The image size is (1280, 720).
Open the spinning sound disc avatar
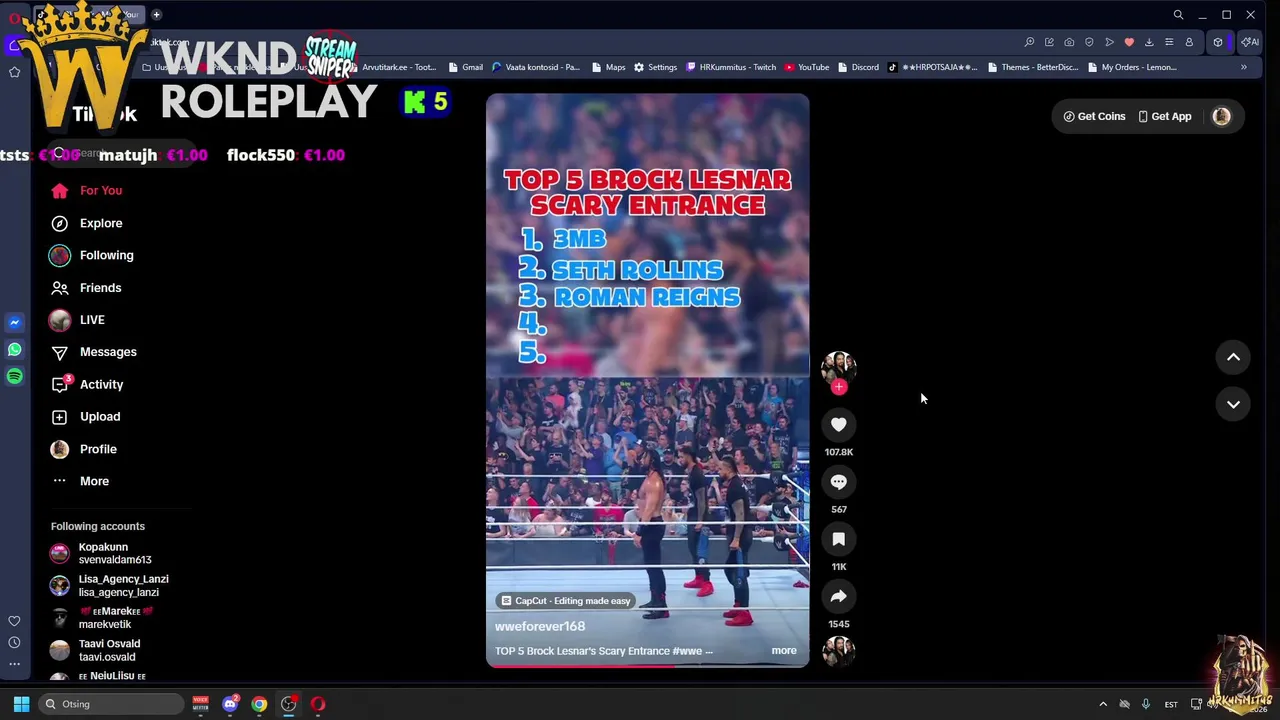tap(838, 651)
